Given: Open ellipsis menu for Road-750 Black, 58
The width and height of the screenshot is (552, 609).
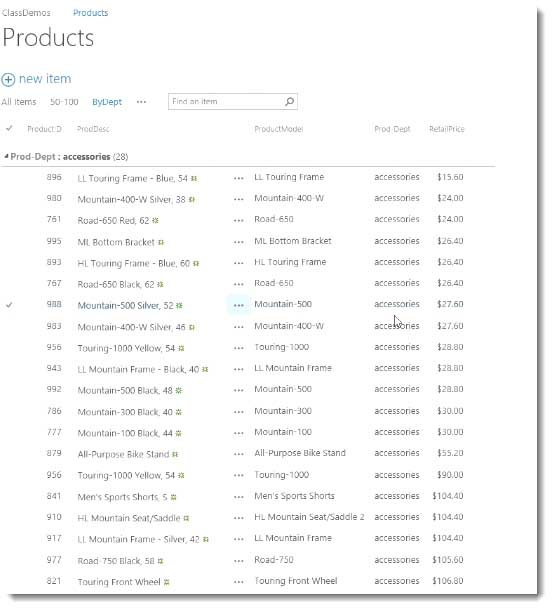Looking at the screenshot, I should pos(239,561).
